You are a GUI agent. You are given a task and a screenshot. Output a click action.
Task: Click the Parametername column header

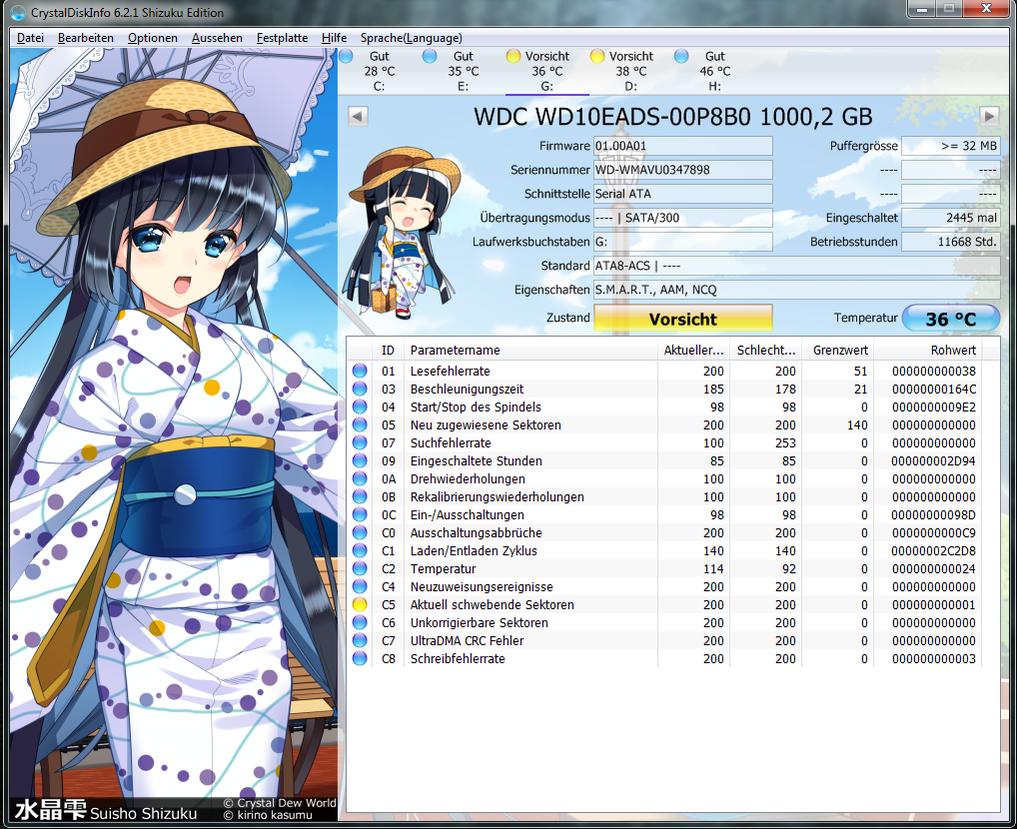(531, 350)
